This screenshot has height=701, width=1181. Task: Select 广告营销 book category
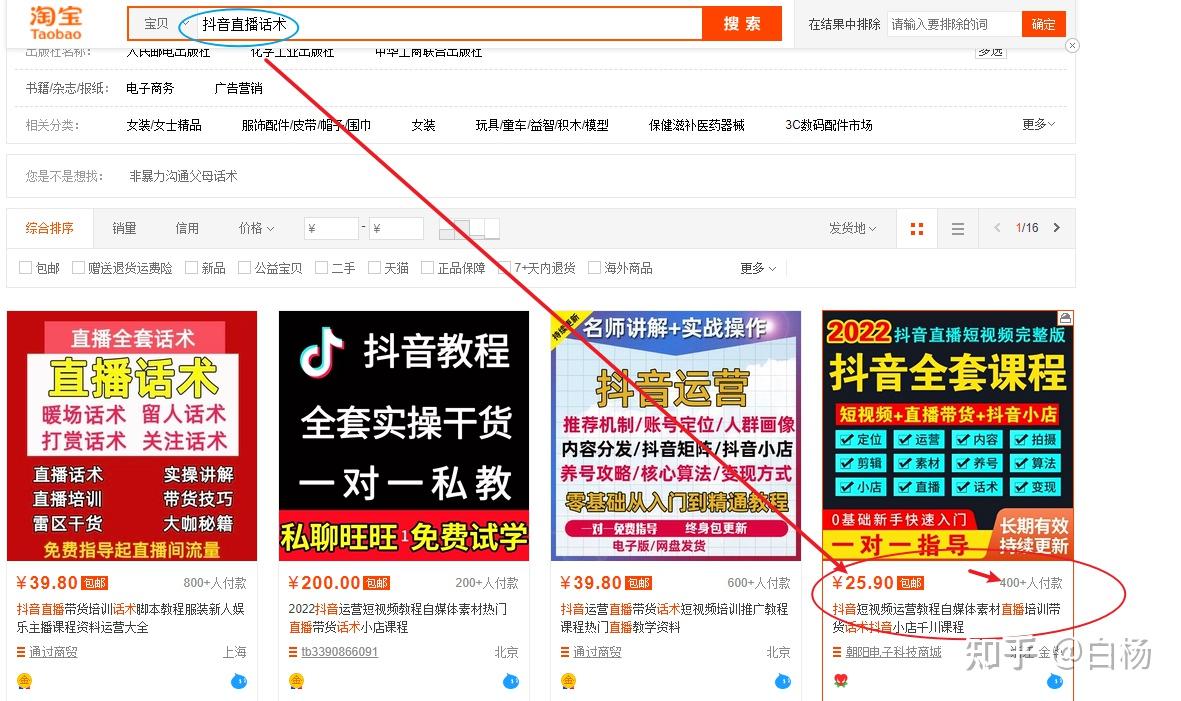[238, 88]
